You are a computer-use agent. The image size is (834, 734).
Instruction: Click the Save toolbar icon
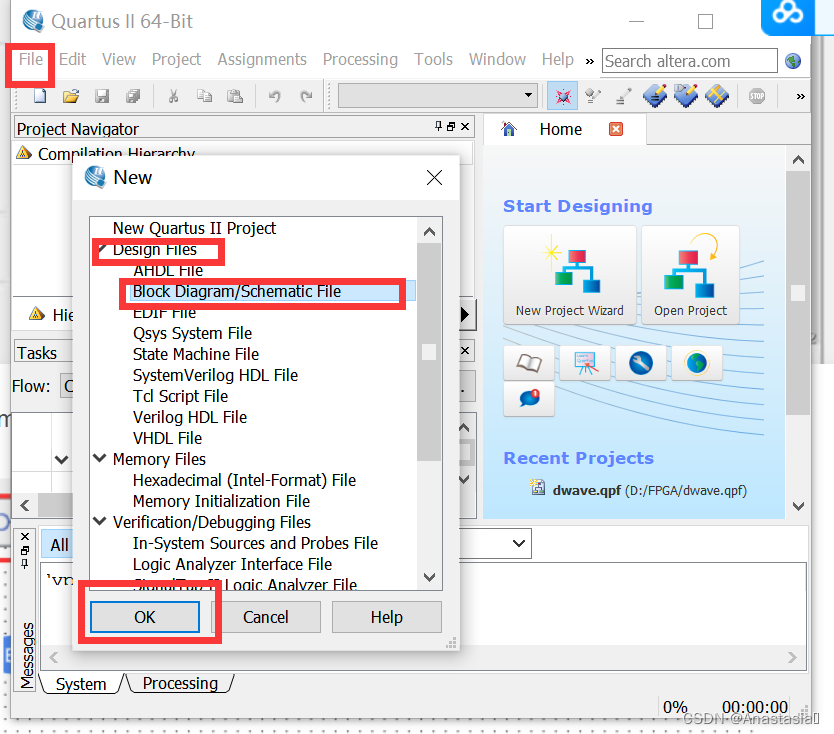(x=102, y=96)
